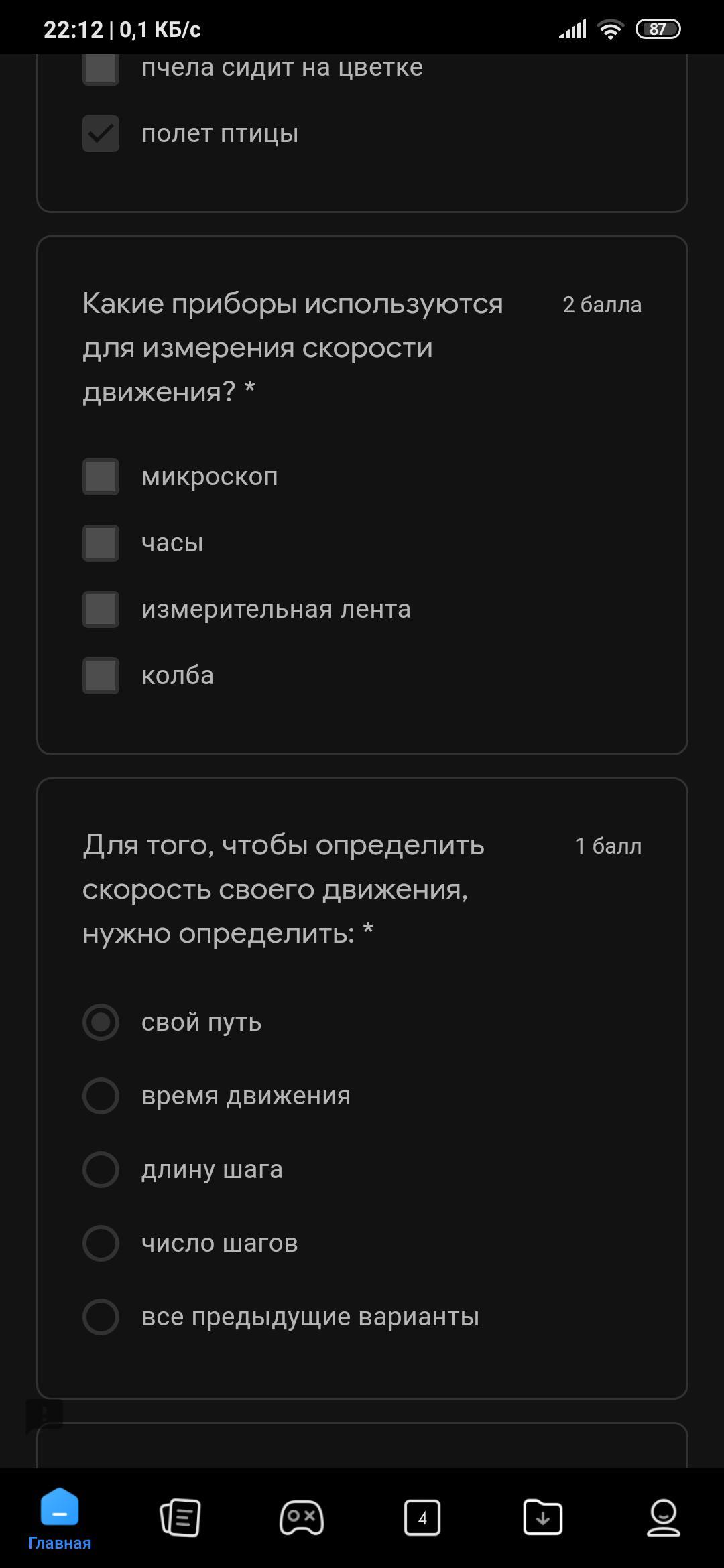Check the колба checkbox
Viewport: 724px width, 1568px height.
click(101, 675)
